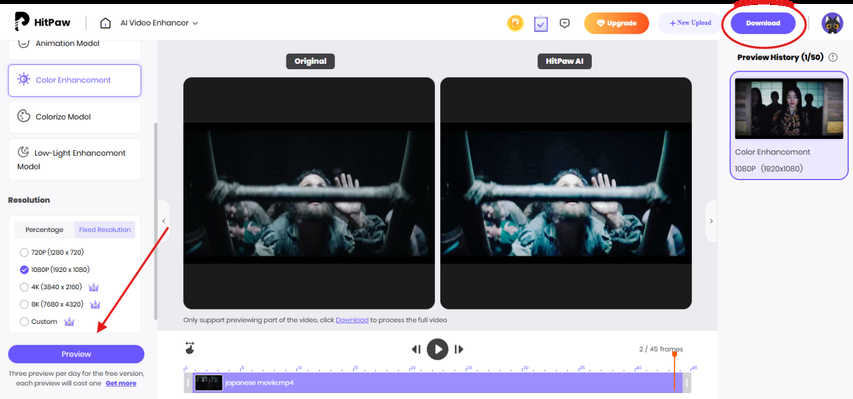Step to previous frame
This screenshot has height=399, width=853.
pos(416,349)
